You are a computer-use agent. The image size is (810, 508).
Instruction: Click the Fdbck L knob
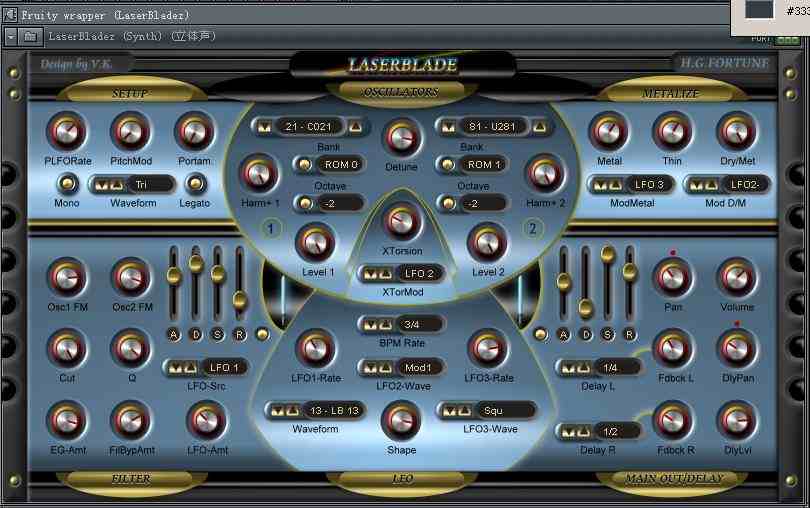672,349
